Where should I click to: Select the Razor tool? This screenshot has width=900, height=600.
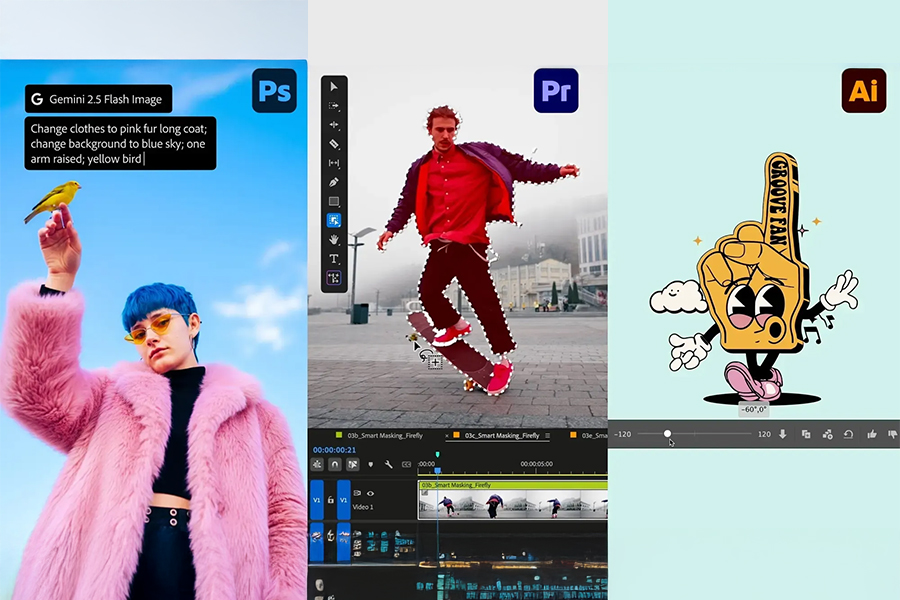[334, 144]
